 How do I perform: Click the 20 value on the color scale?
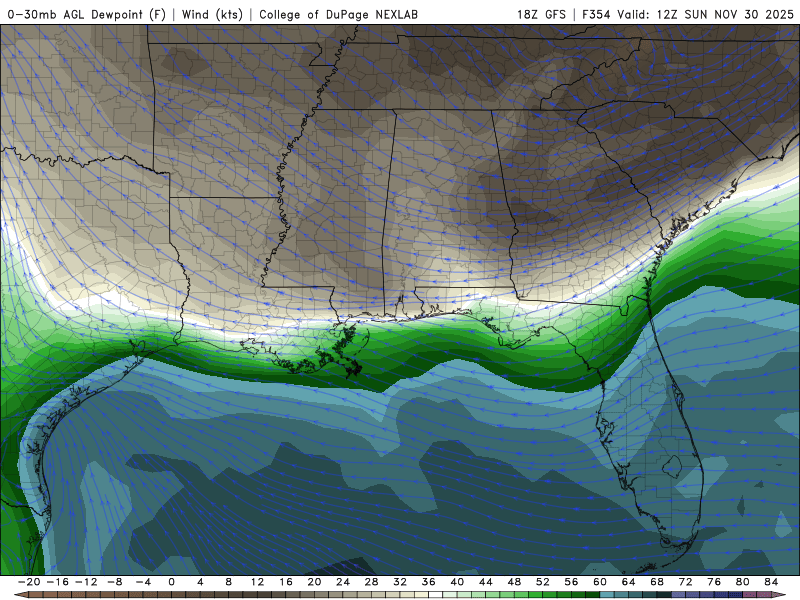pyautogui.click(x=314, y=582)
